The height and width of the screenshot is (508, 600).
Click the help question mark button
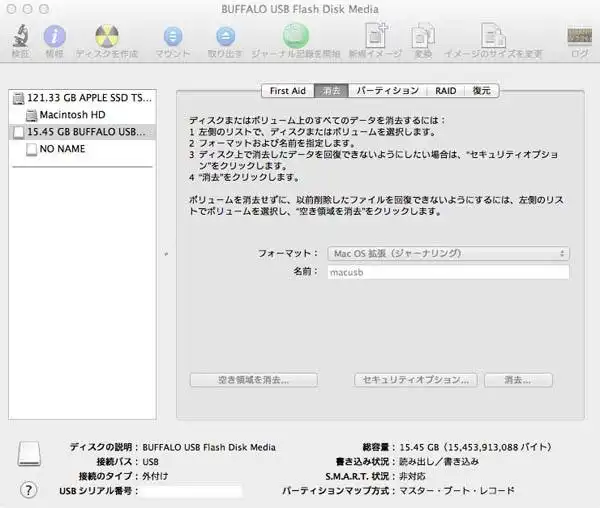click(29, 490)
